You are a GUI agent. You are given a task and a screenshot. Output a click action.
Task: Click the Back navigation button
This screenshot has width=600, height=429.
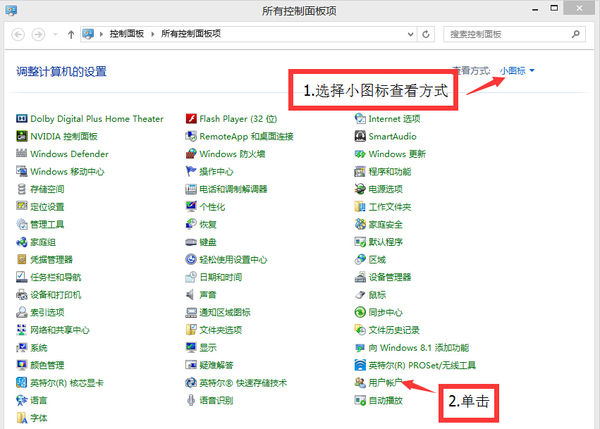[x=18, y=34]
